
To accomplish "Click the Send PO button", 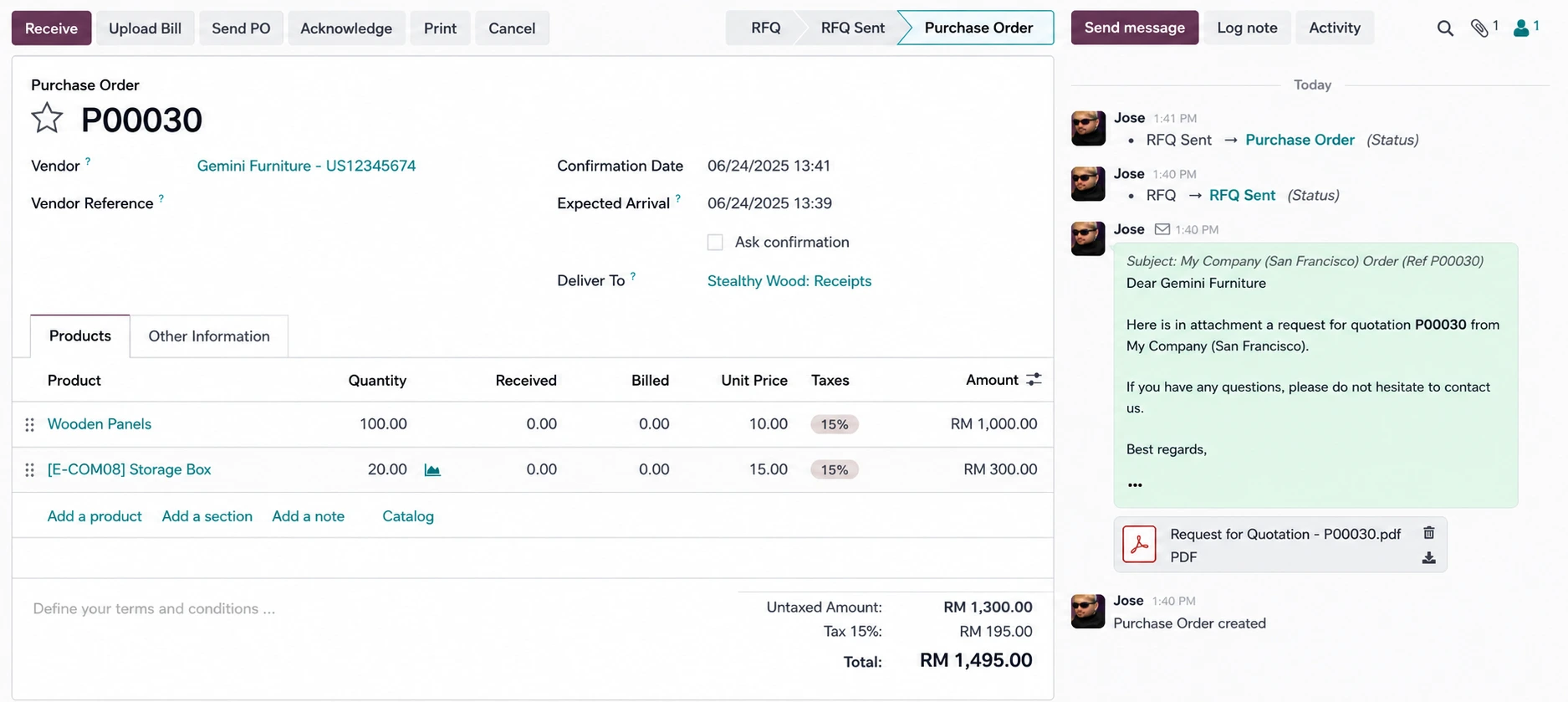I will coord(241,28).
